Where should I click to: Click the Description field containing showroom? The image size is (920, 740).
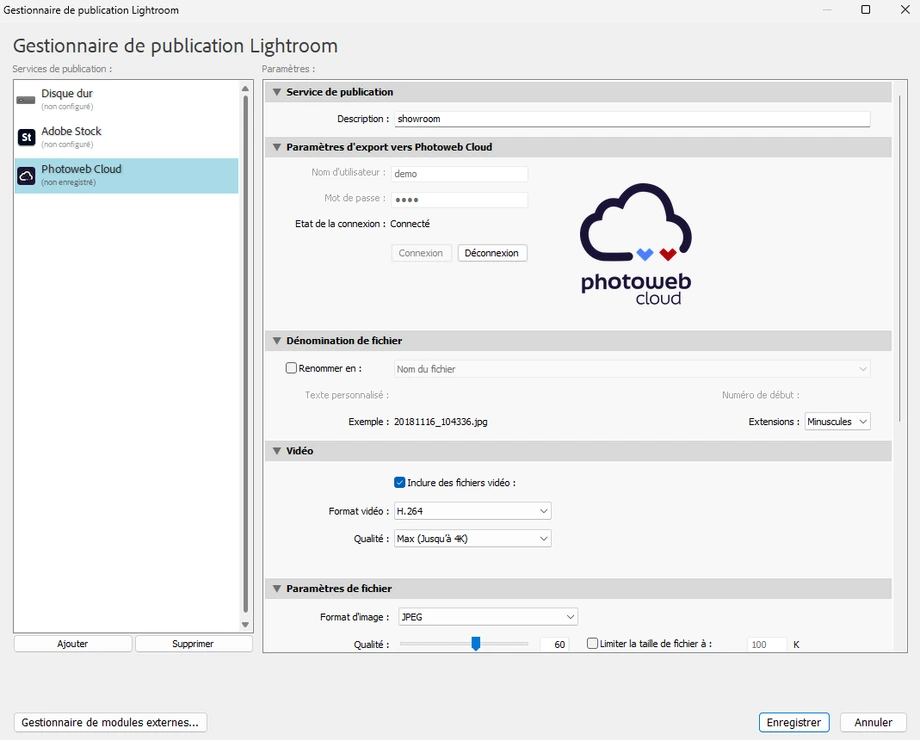[632, 119]
